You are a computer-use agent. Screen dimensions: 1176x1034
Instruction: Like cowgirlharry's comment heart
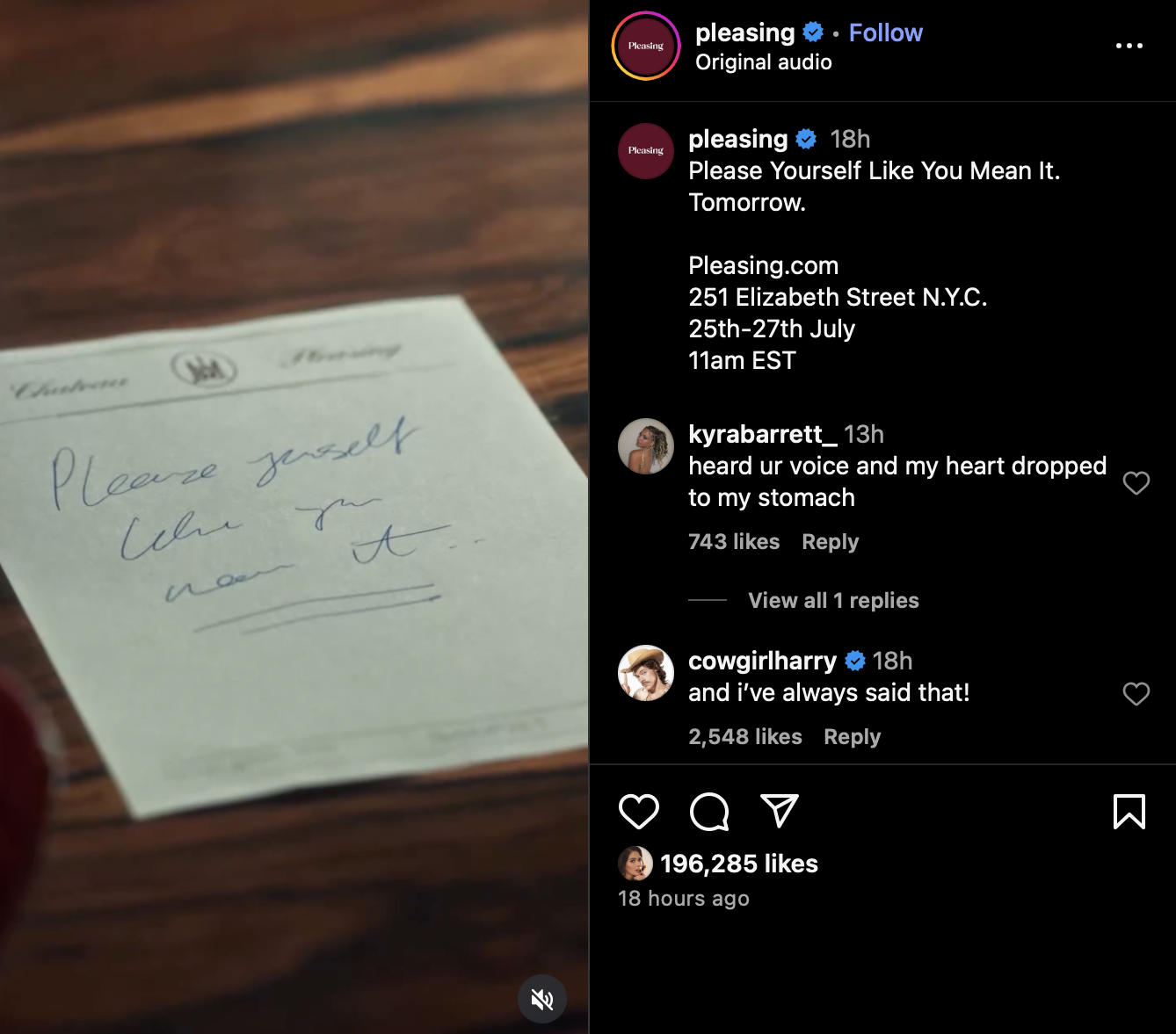pyautogui.click(x=1136, y=693)
